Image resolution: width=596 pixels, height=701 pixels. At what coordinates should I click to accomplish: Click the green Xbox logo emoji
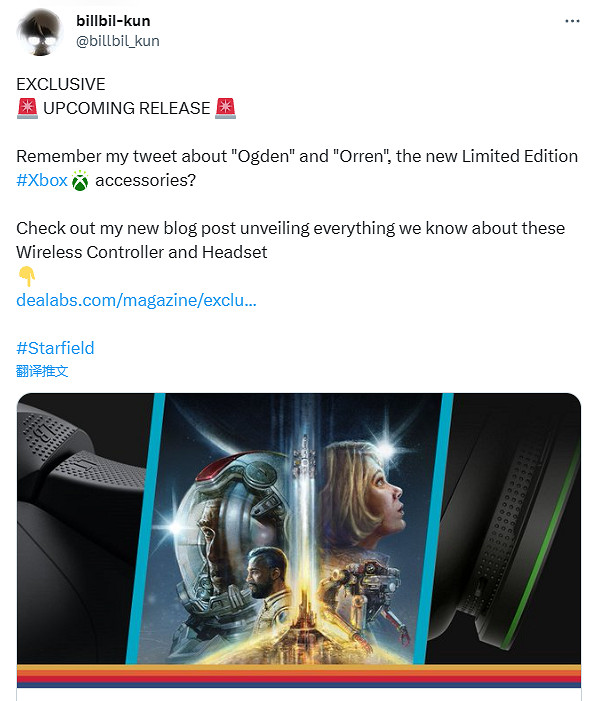pos(80,181)
